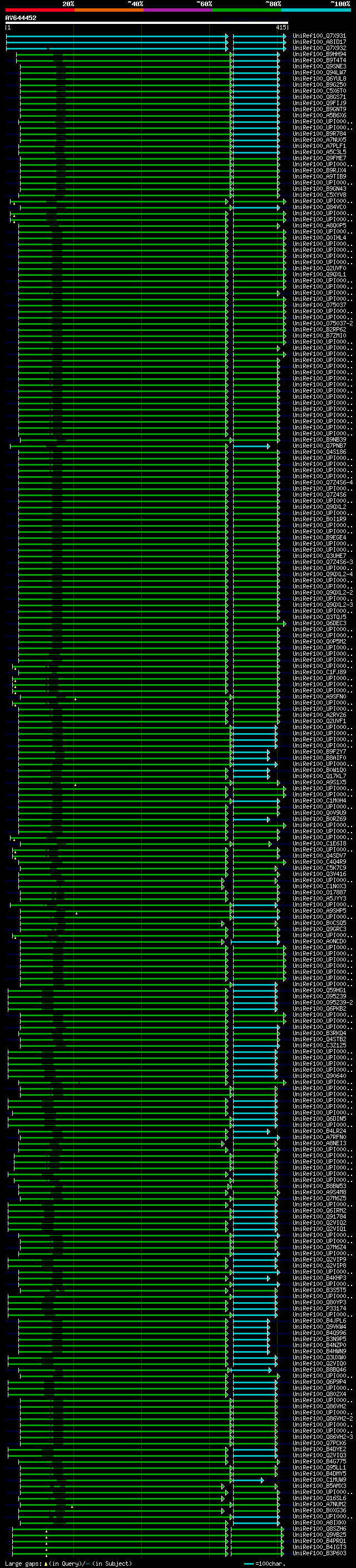Open the UniRef100_Q9FME7 entry

(x=319, y=159)
